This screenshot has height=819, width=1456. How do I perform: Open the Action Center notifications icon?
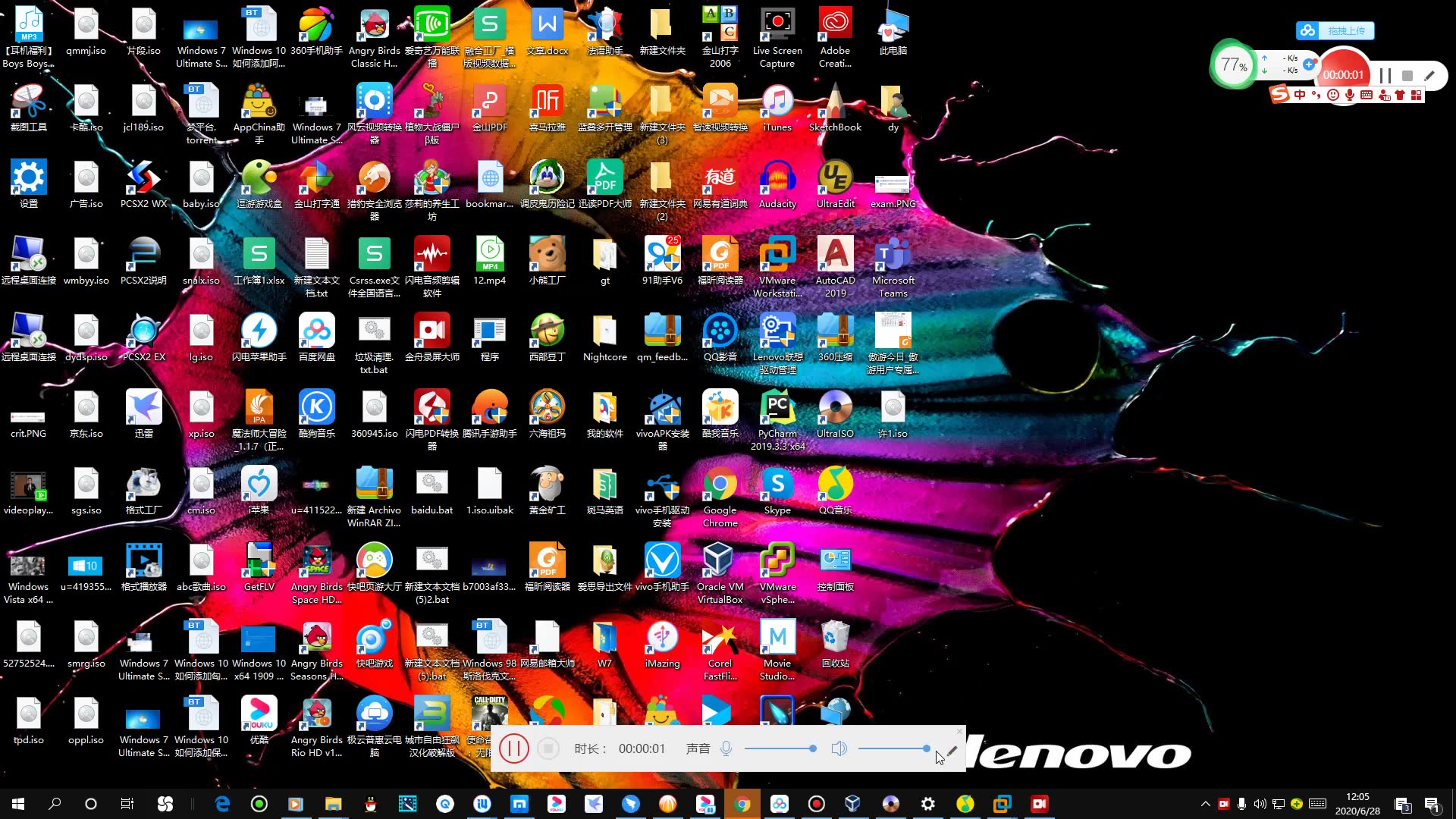pos(1432,804)
